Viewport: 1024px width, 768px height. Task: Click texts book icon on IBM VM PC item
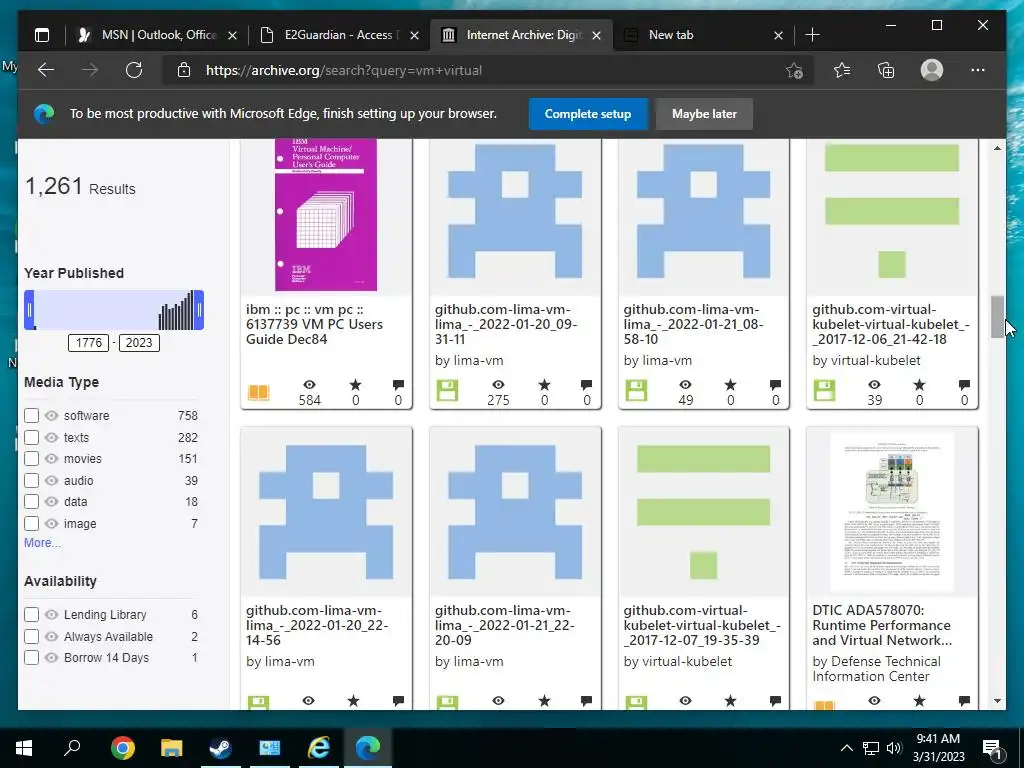(x=258, y=392)
